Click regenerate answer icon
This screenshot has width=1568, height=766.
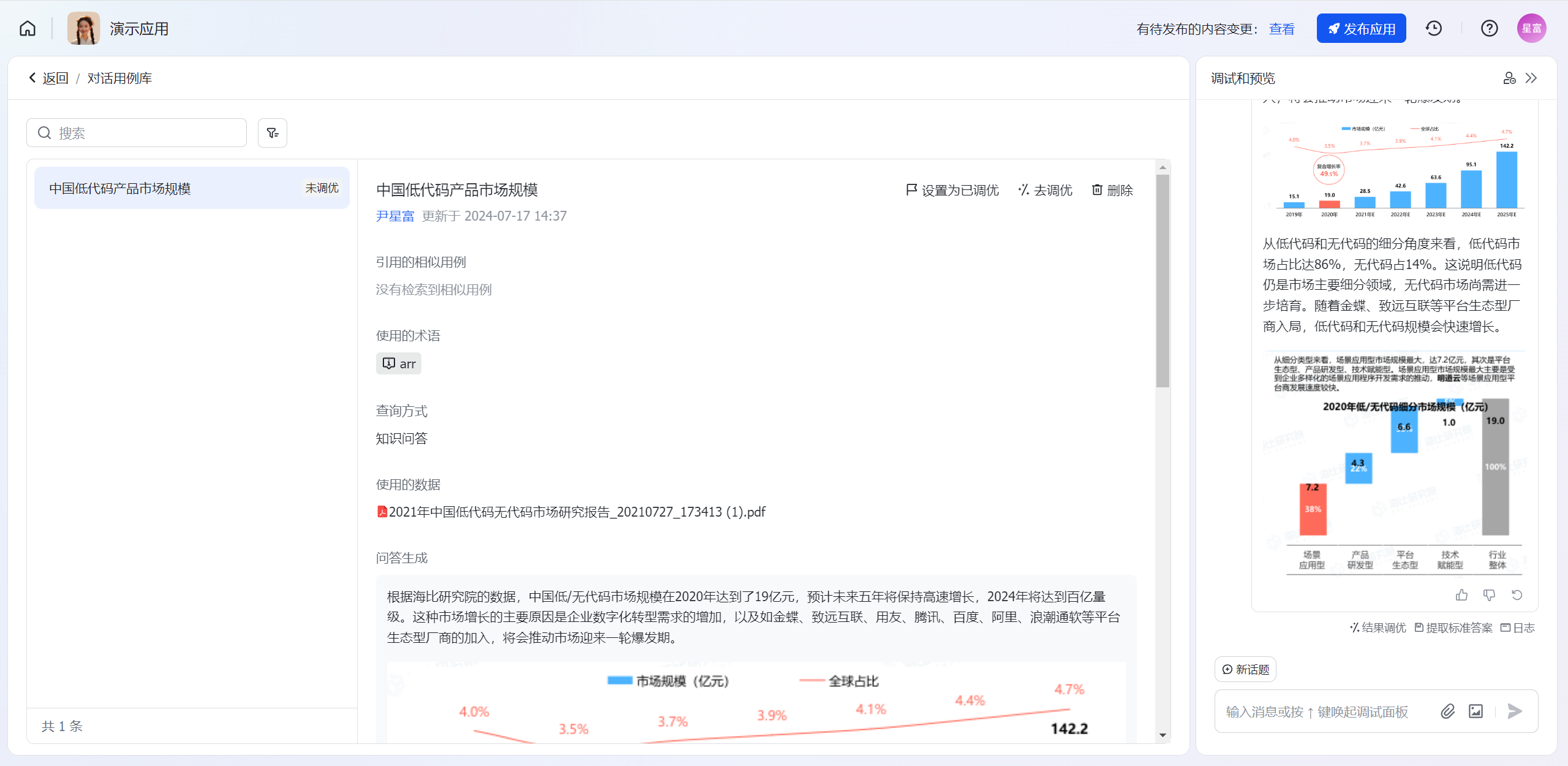[1517, 595]
